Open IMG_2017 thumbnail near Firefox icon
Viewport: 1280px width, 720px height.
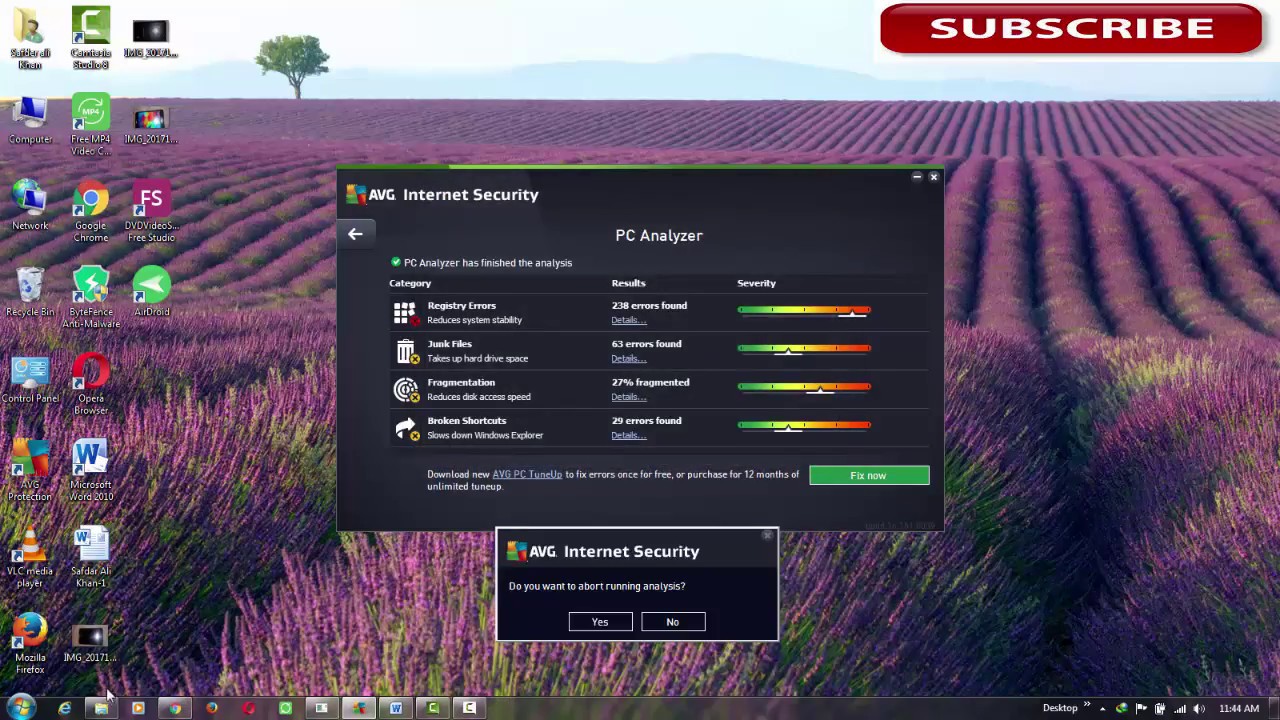pos(91,644)
